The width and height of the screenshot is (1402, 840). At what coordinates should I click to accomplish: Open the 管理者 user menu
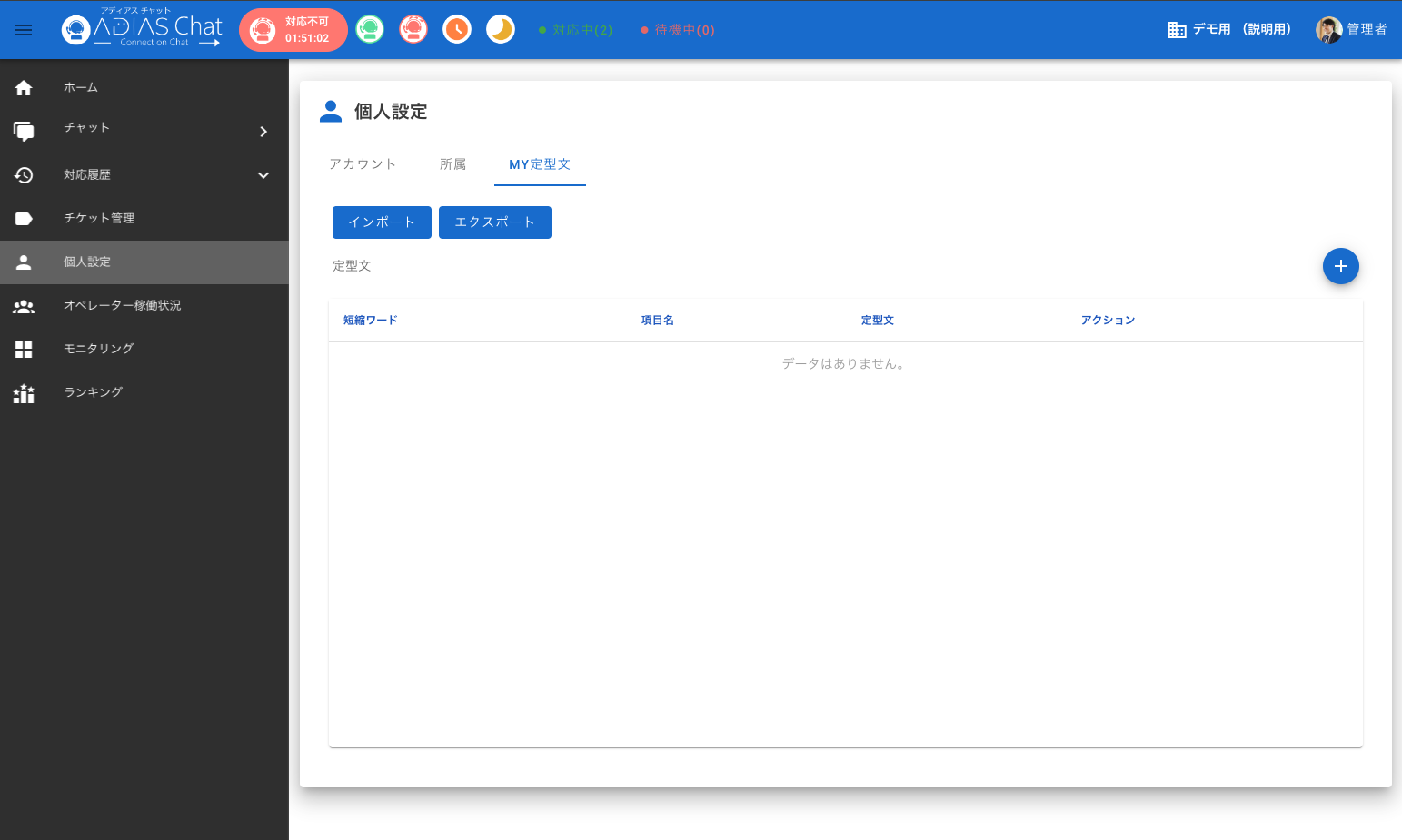point(1351,30)
